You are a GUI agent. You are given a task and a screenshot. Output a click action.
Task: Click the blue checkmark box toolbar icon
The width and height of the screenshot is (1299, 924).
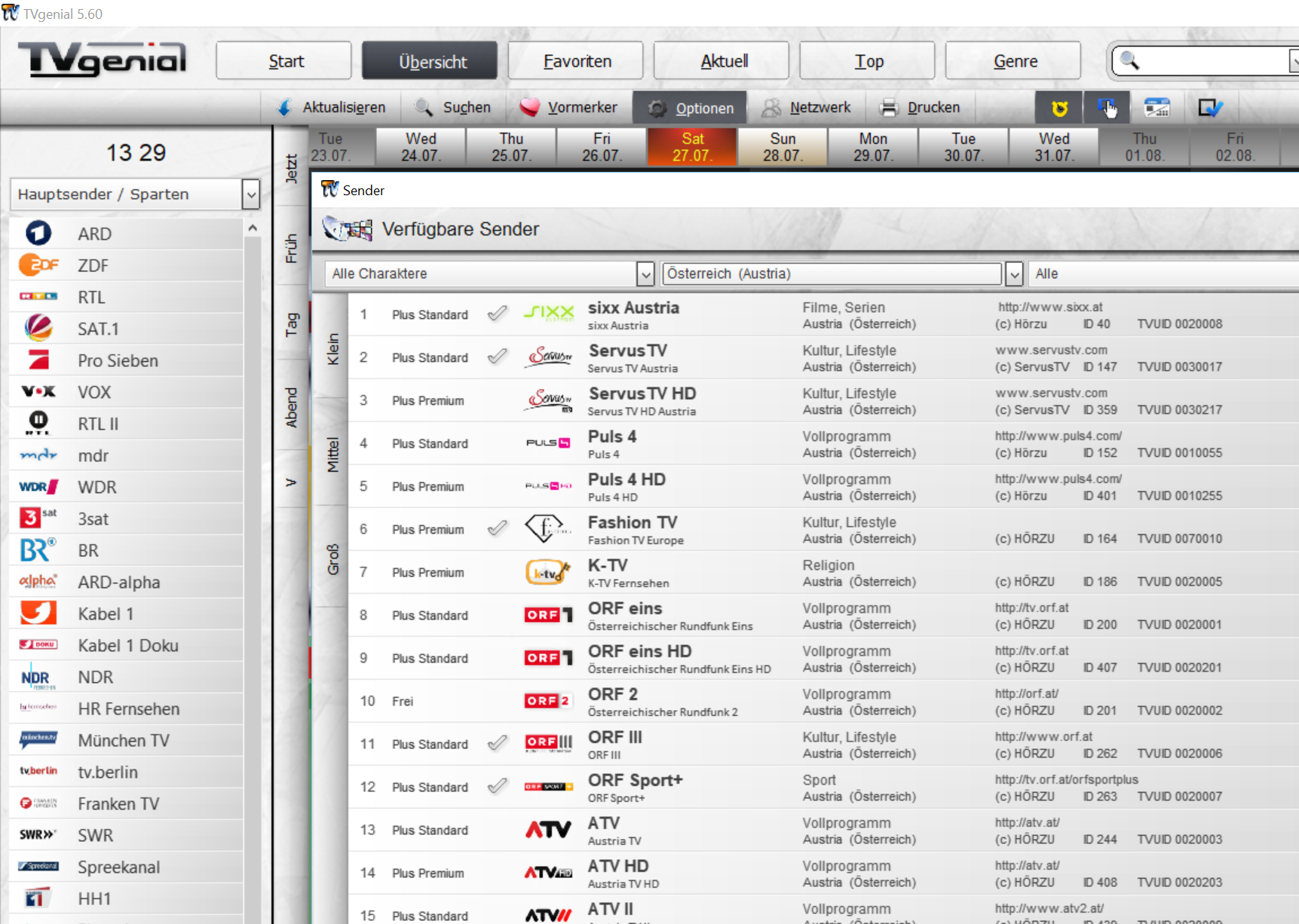click(1210, 109)
